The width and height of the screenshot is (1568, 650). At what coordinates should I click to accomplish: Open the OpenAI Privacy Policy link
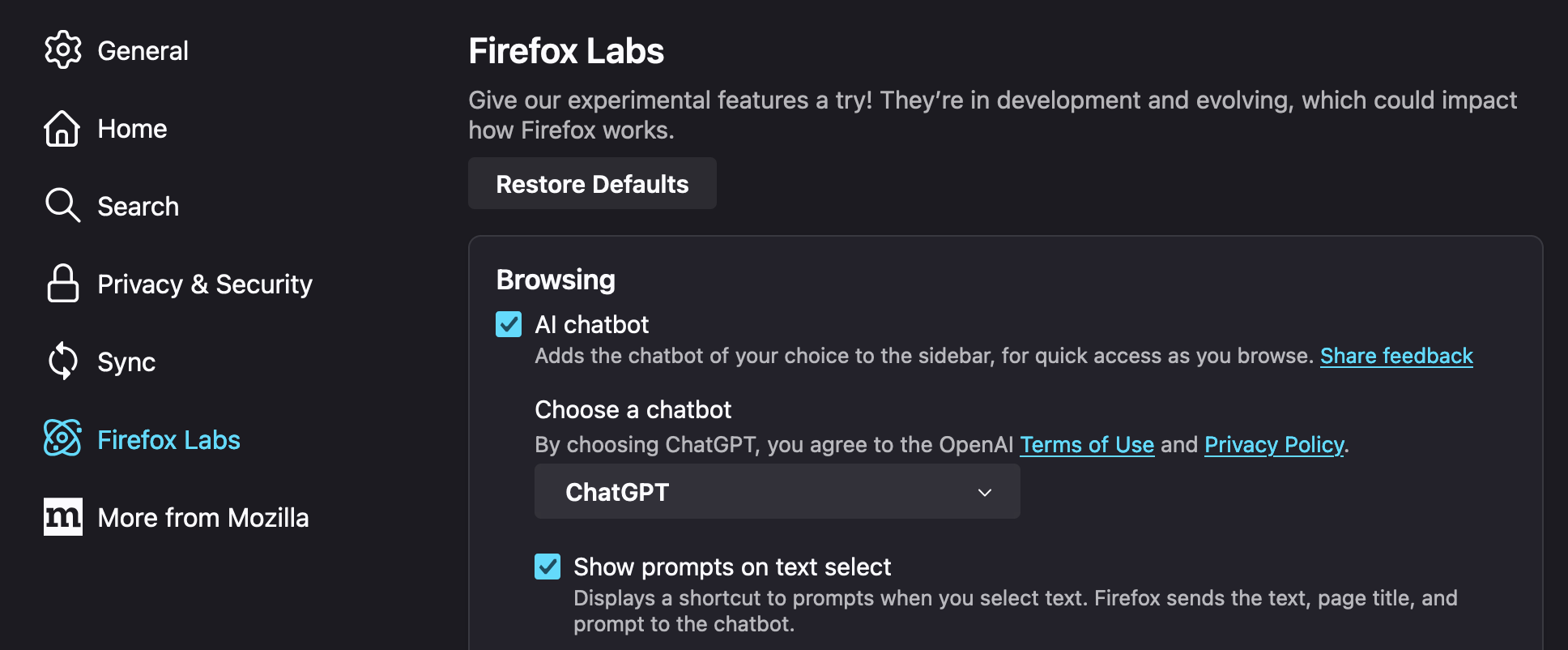[x=1273, y=445]
